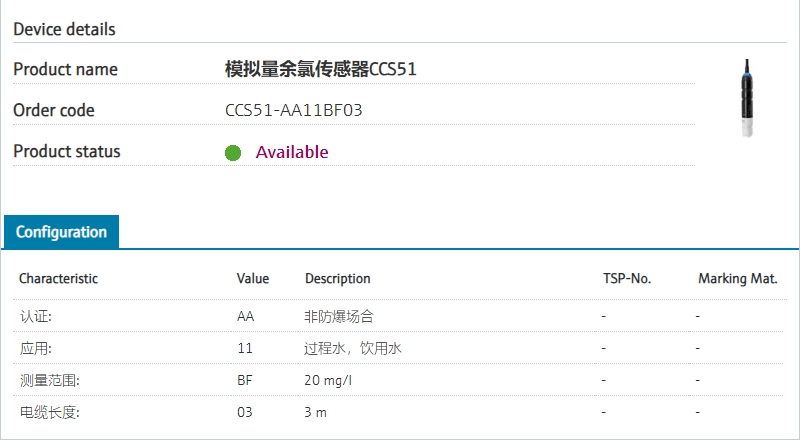Open the CCS51 sensor product thumbnail

click(746, 98)
